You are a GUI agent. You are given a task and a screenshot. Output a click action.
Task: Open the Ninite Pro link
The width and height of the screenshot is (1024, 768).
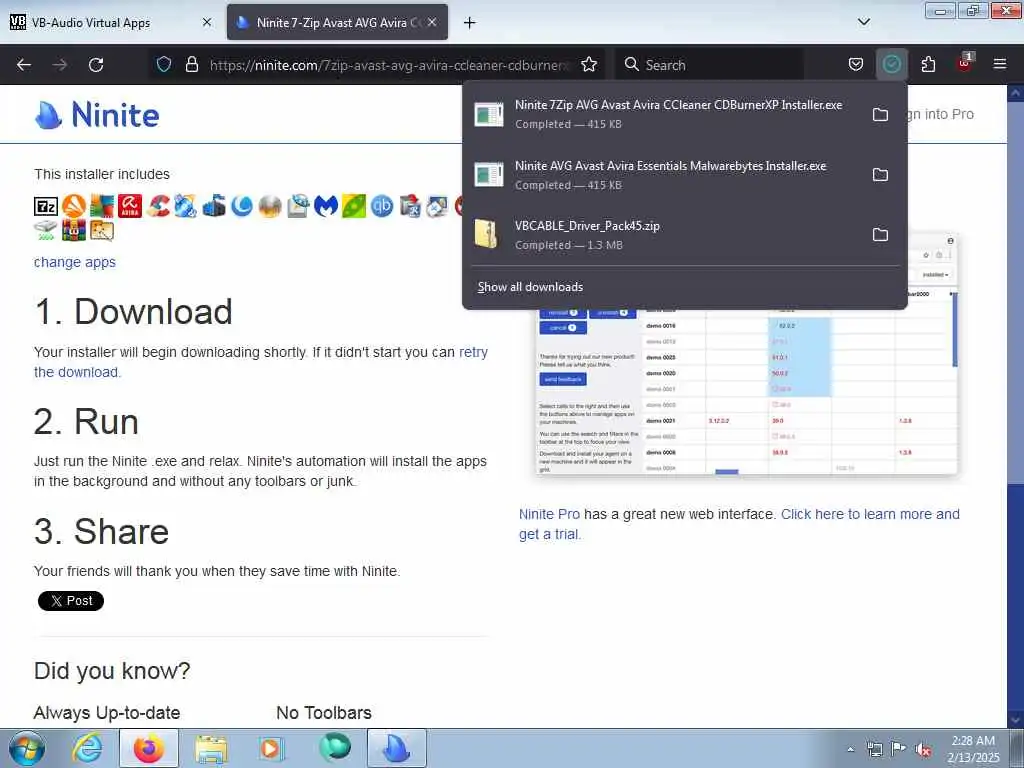pyautogui.click(x=549, y=514)
